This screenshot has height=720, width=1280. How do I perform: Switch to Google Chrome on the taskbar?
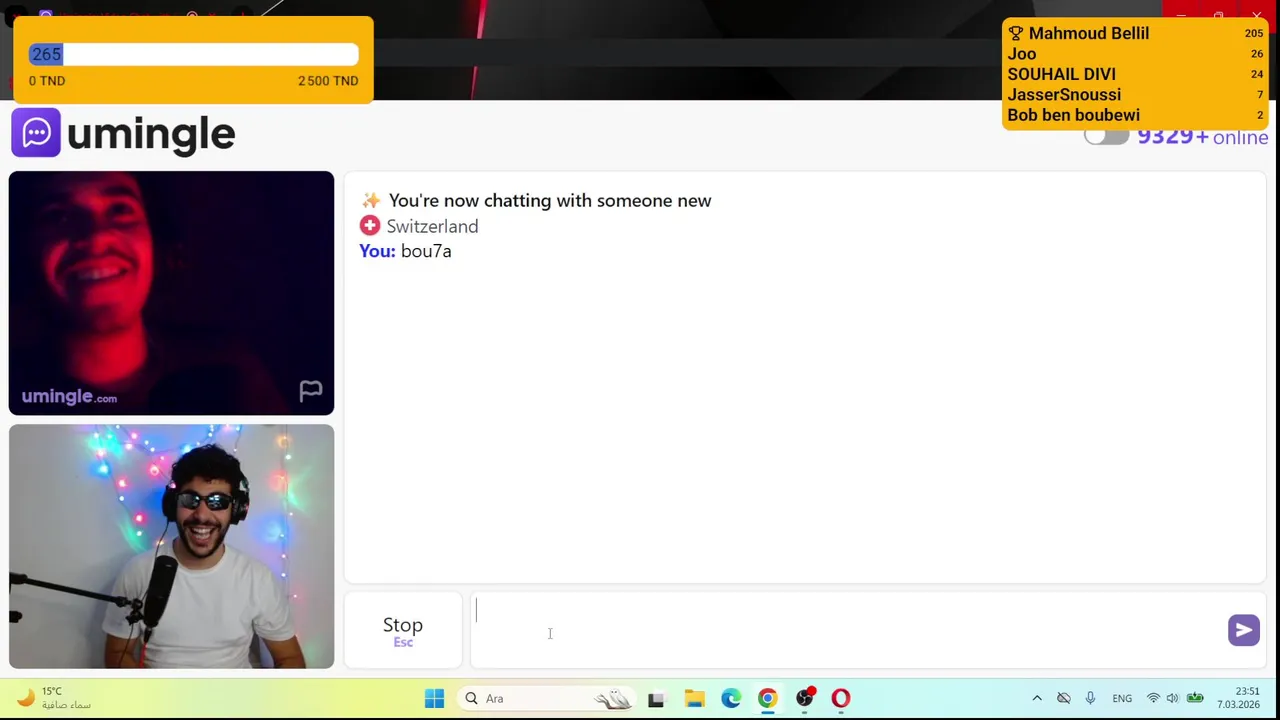click(767, 698)
